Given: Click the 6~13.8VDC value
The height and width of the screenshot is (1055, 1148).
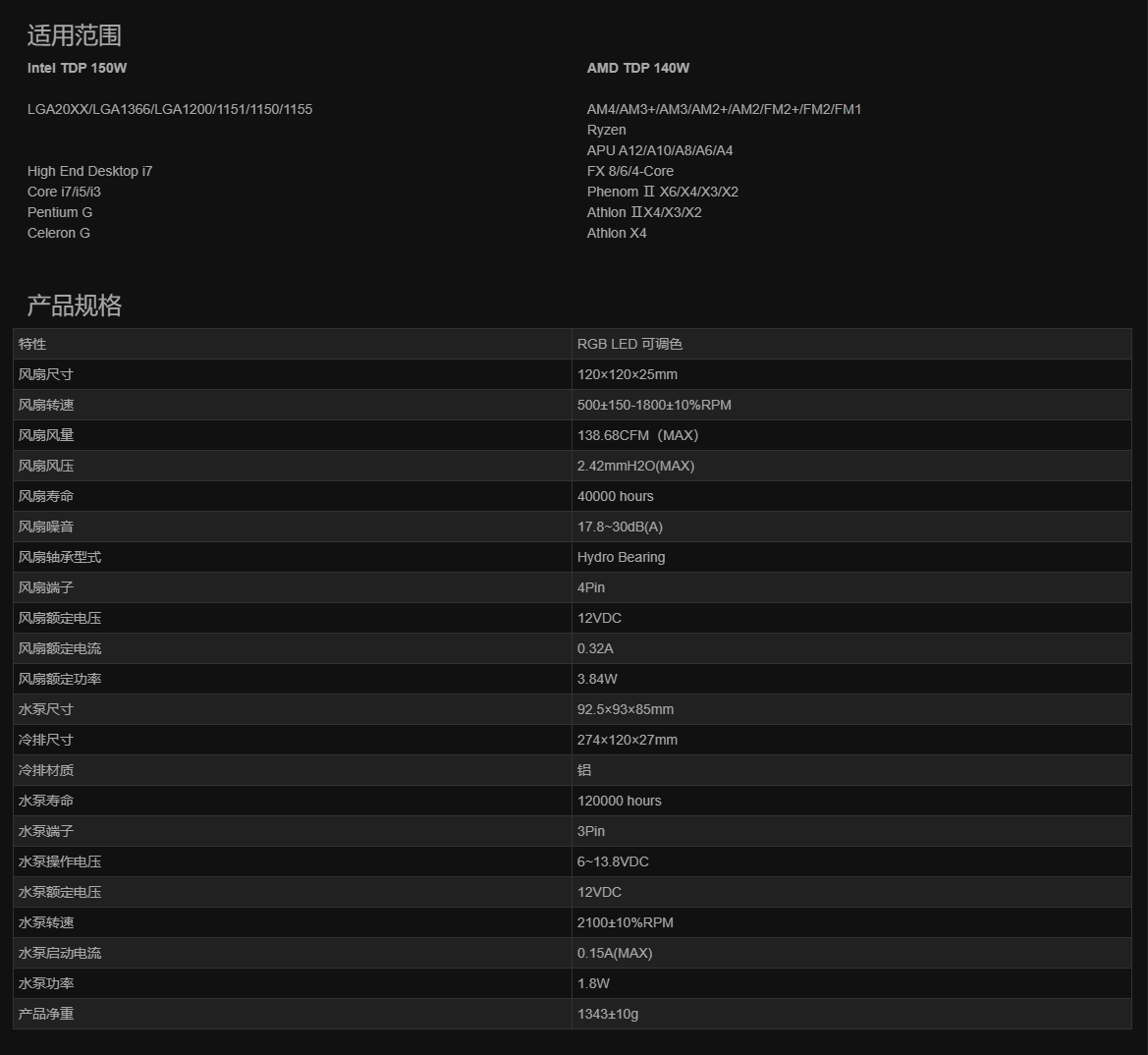Looking at the screenshot, I should 613,861.
